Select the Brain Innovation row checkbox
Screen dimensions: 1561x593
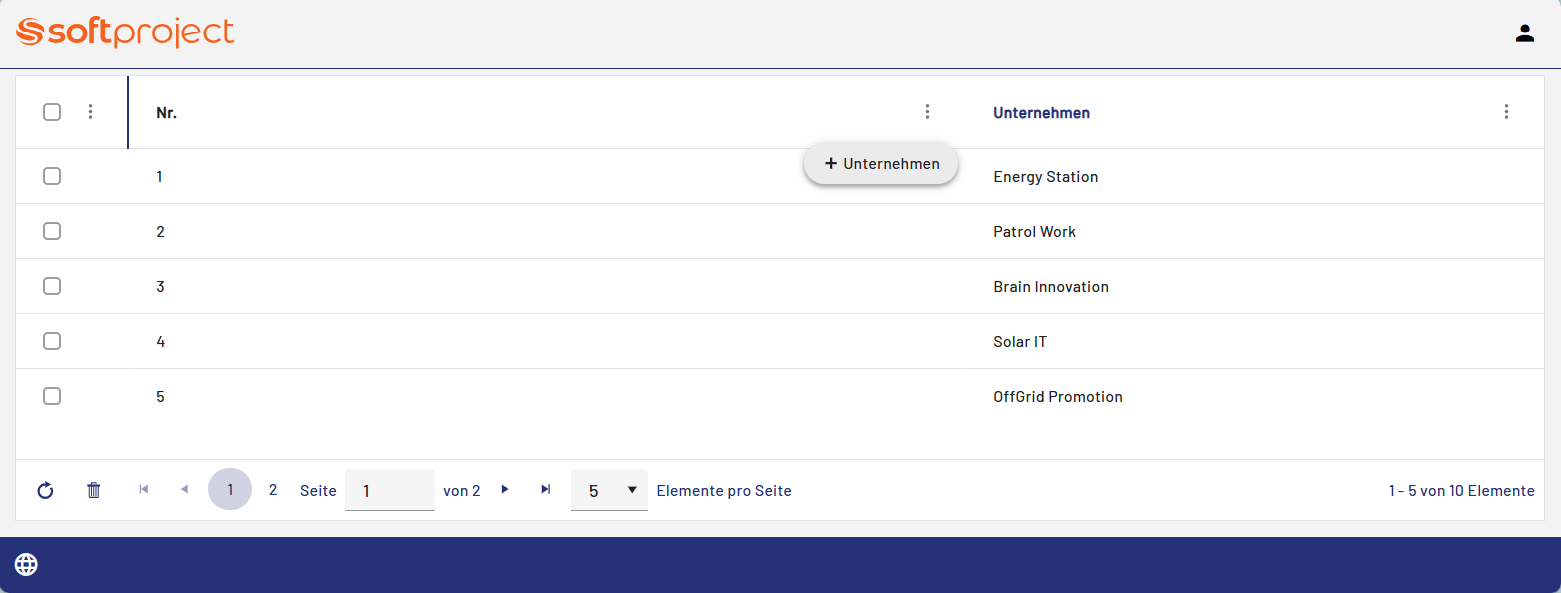pyautogui.click(x=52, y=286)
